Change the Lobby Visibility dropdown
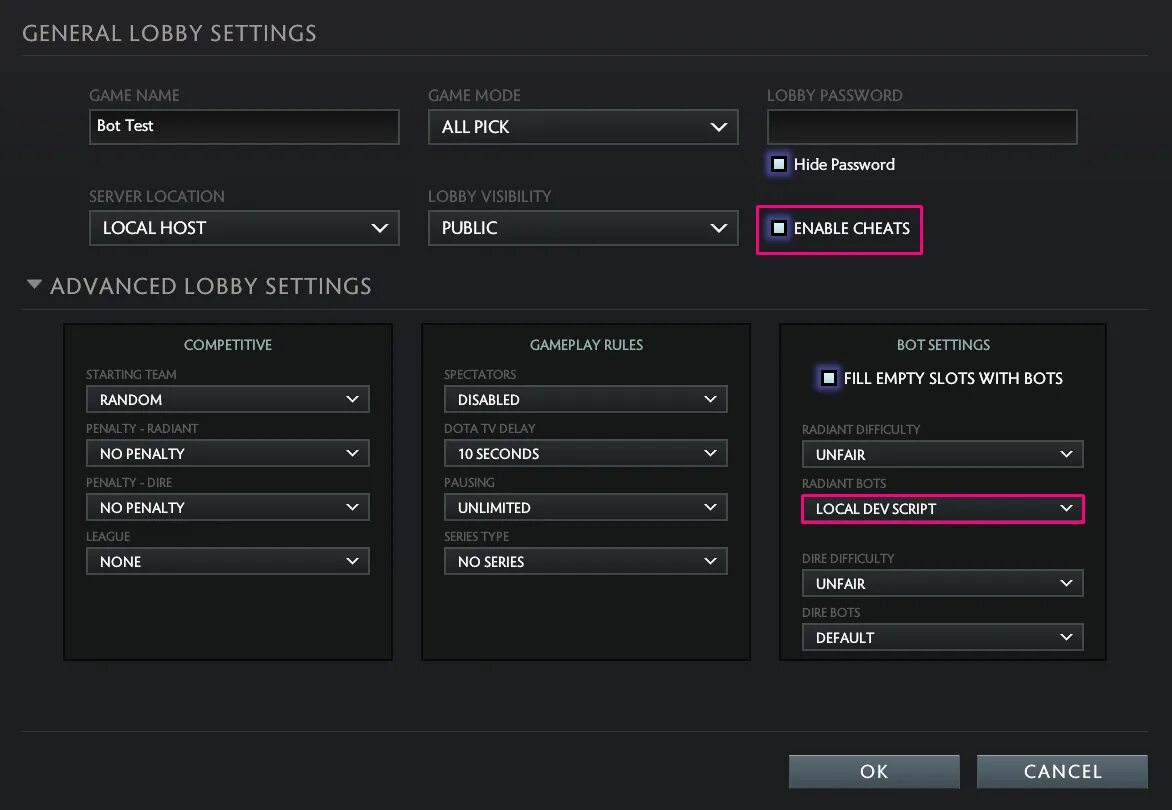This screenshot has width=1172, height=810. click(x=583, y=228)
